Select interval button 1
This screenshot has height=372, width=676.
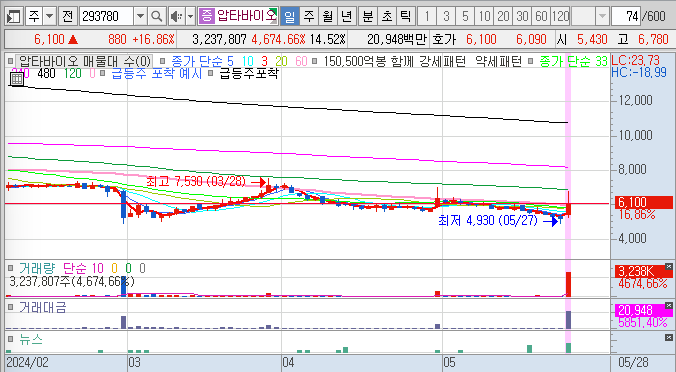427,16
